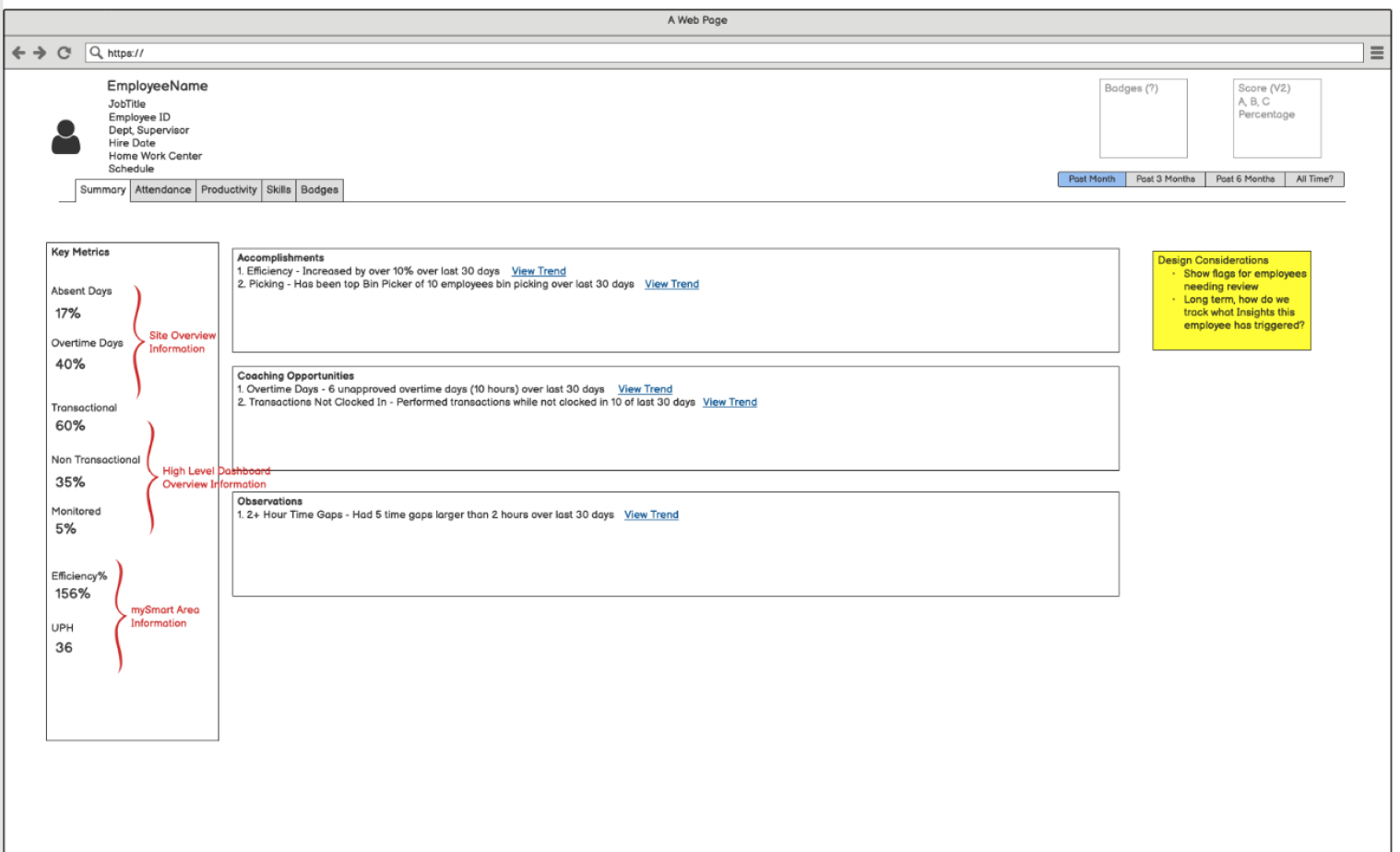Select the Skills tab
The width and height of the screenshot is (1400, 852).
[x=279, y=190]
